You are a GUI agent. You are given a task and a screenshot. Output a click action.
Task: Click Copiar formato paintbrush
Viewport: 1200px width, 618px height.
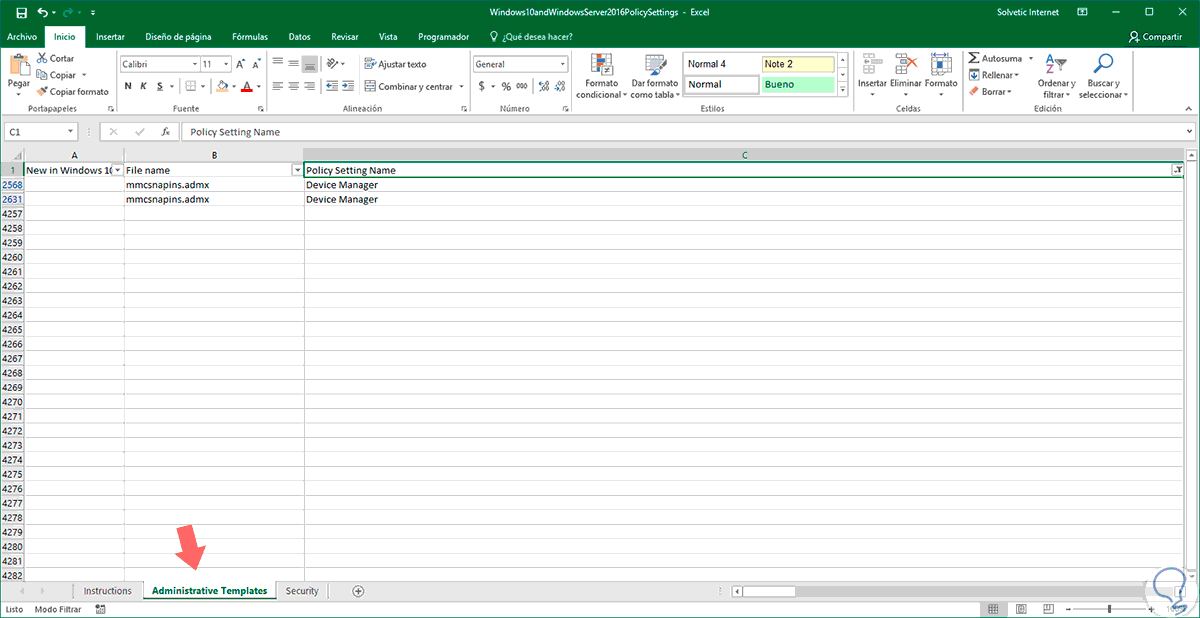tap(72, 91)
